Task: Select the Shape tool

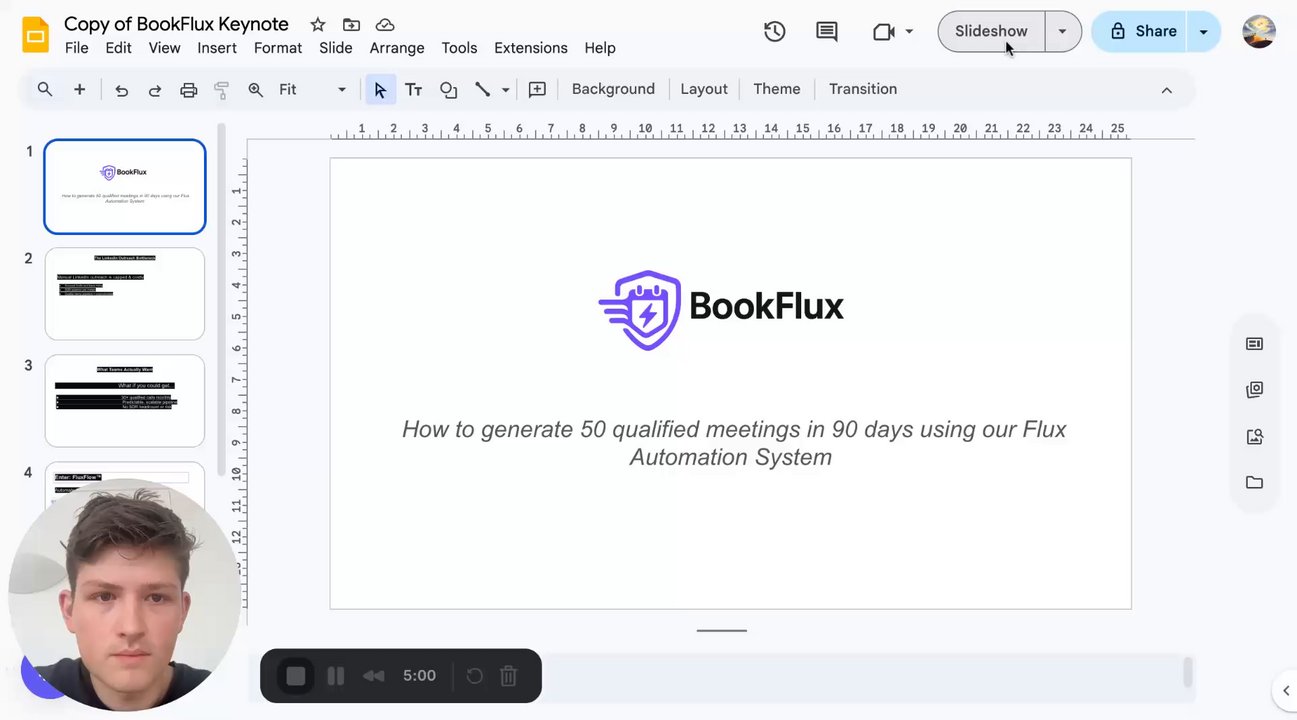Action: [449, 90]
